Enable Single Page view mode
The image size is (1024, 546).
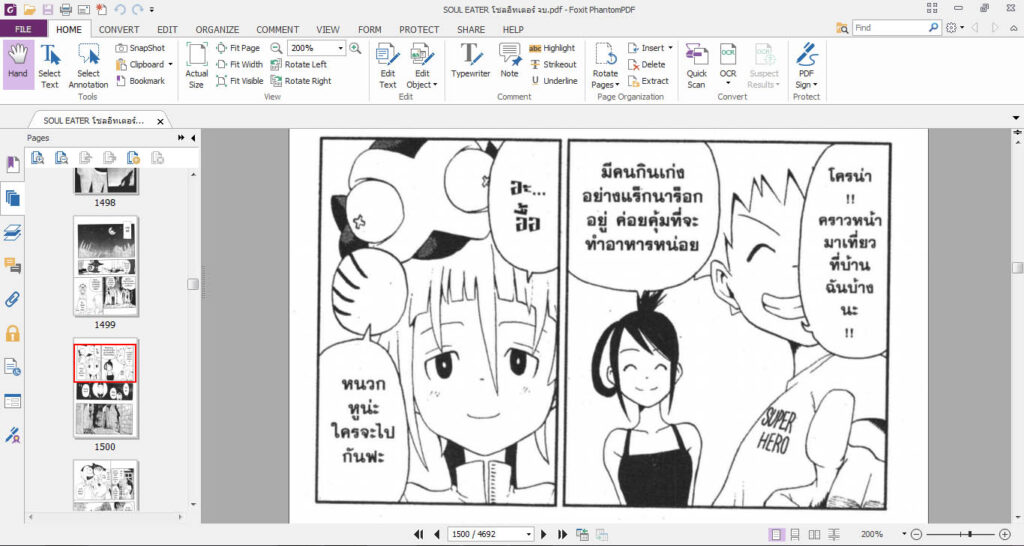[775, 534]
